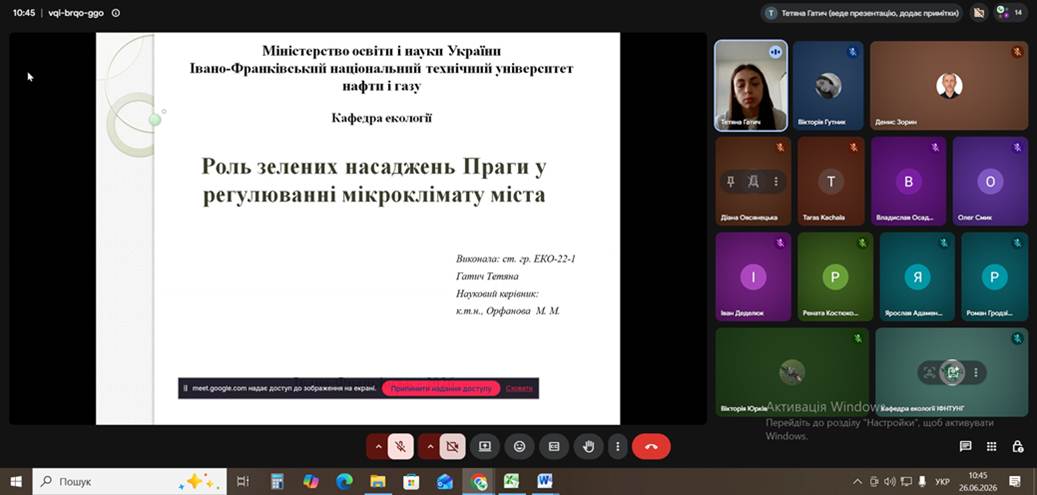Select Владислав Осад... tile avatar
Screen dimensions: 1037x495
click(x=909, y=181)
